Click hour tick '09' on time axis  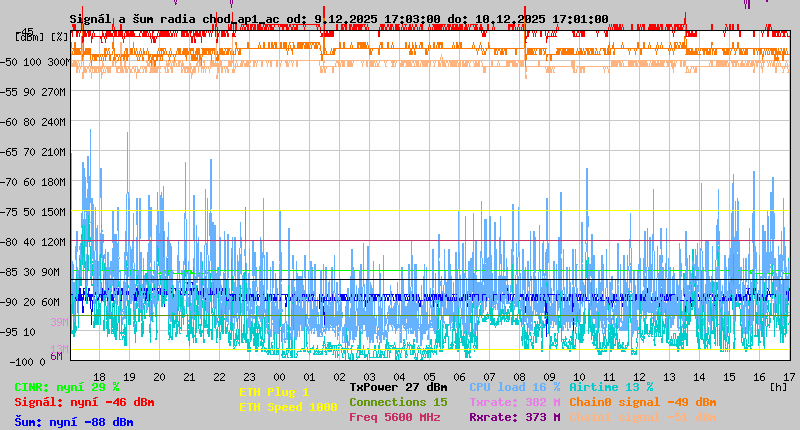coord(549,377)
